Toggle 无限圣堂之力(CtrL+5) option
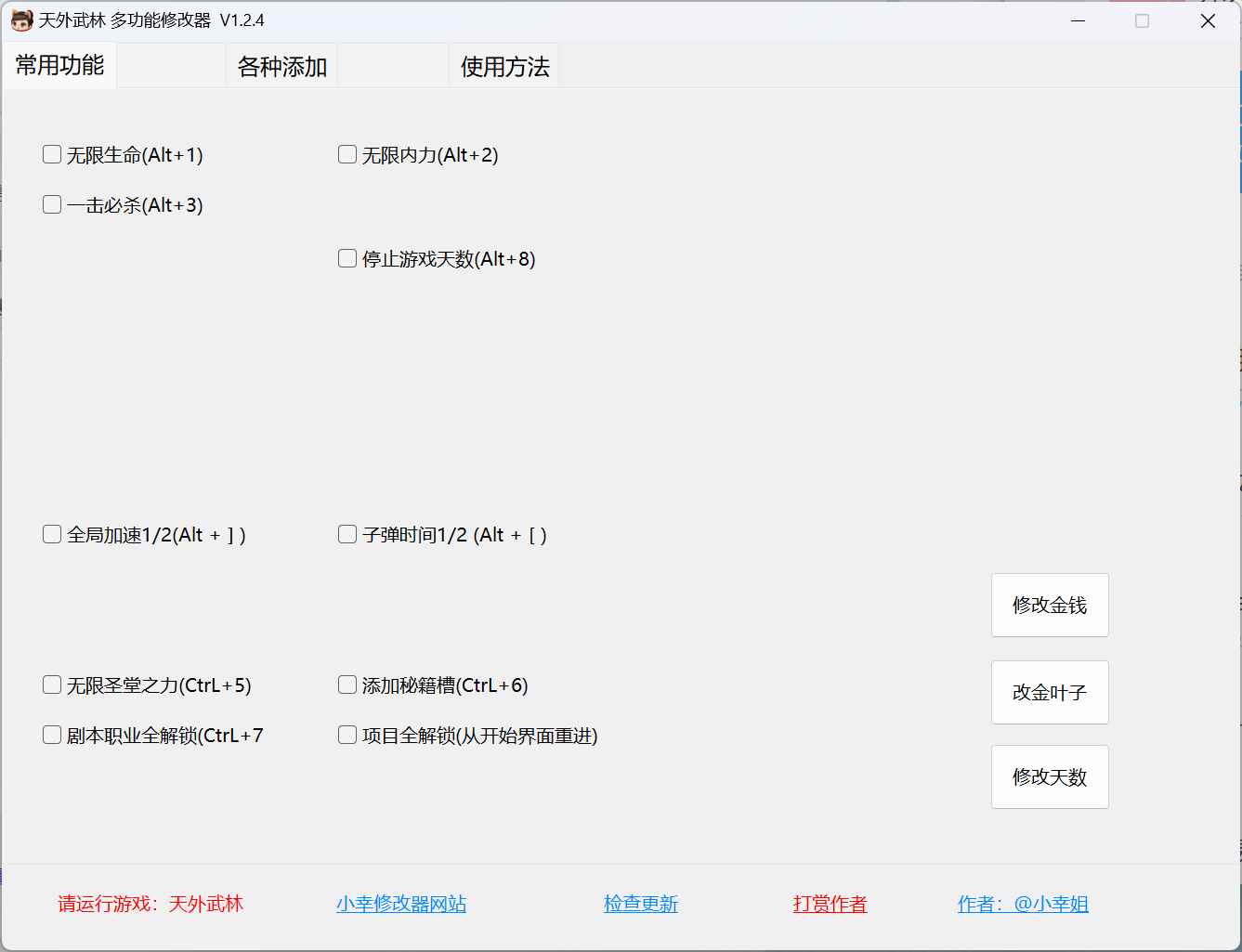The width and height of the screenshot is (1242, 952). [51, 684]
